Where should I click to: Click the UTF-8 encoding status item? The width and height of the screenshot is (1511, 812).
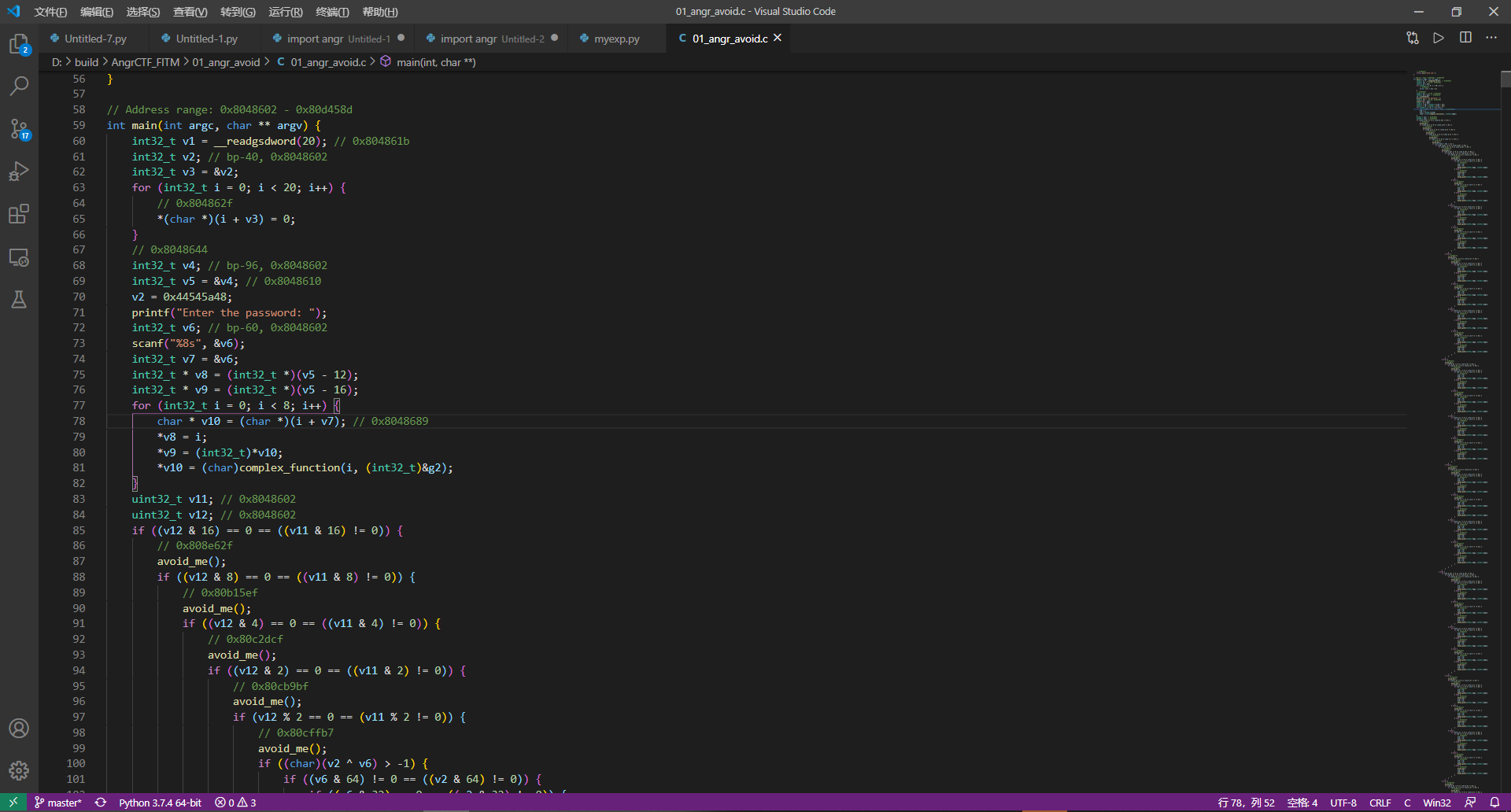(x=1343, y=803)
